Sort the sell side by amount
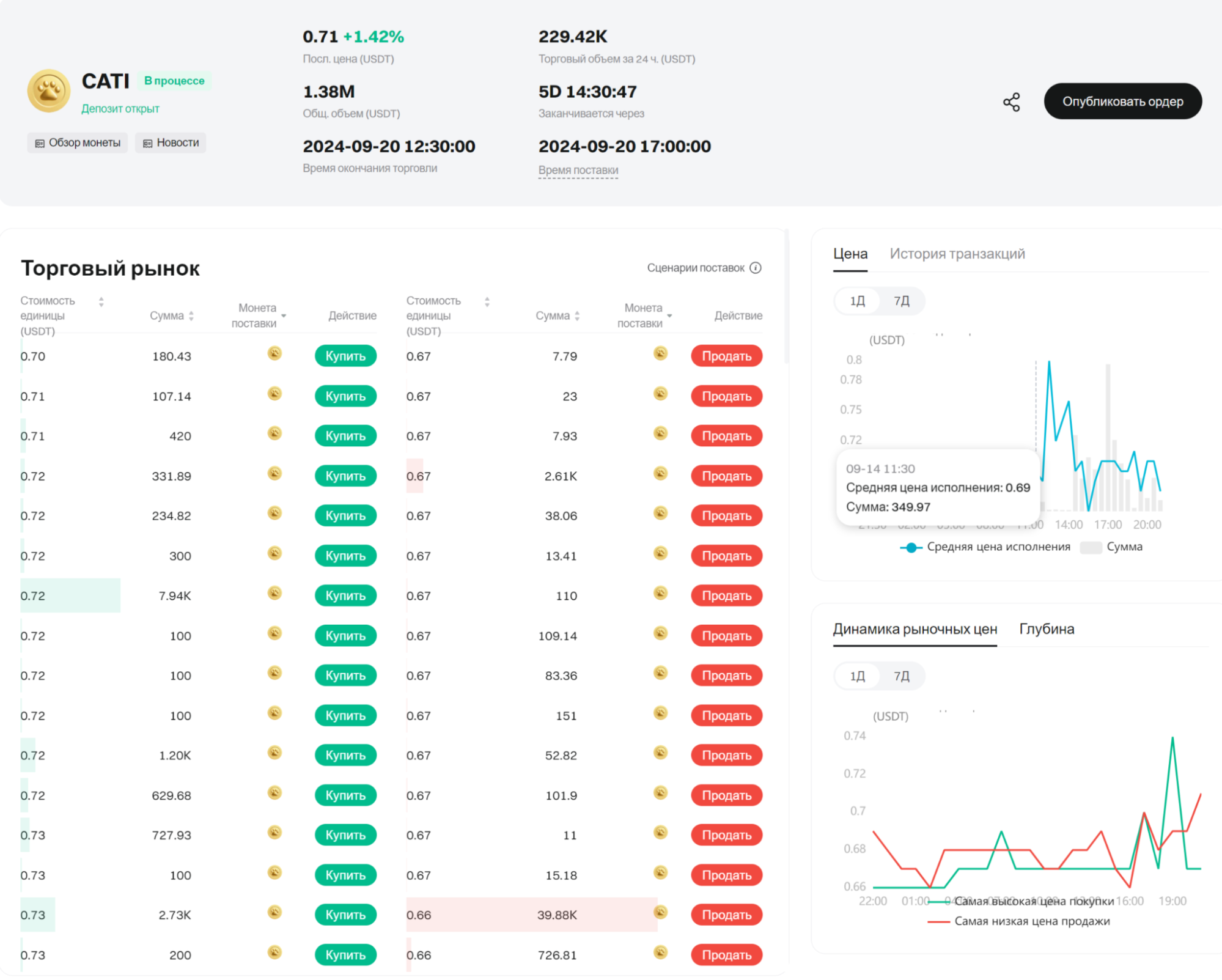The width and height of the screenshot is (1222, 980). pos(577,315)
